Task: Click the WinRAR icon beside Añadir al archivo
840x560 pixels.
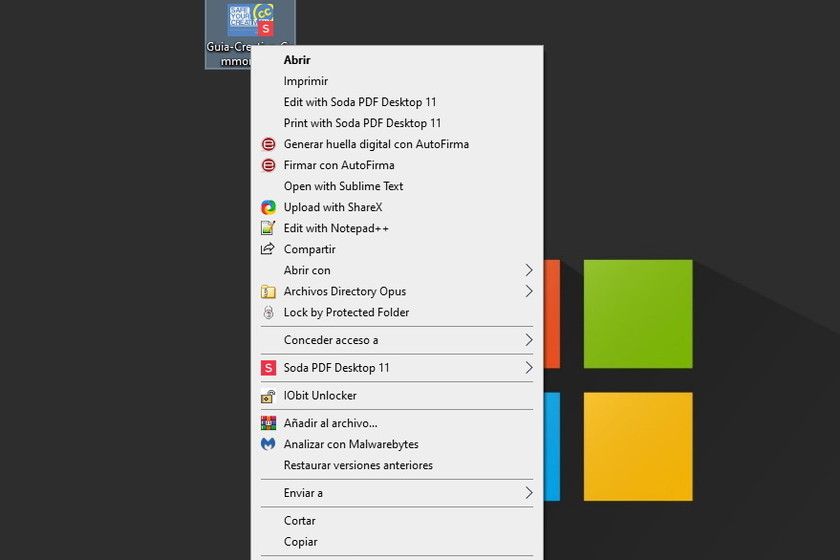Action: point(268,423)
